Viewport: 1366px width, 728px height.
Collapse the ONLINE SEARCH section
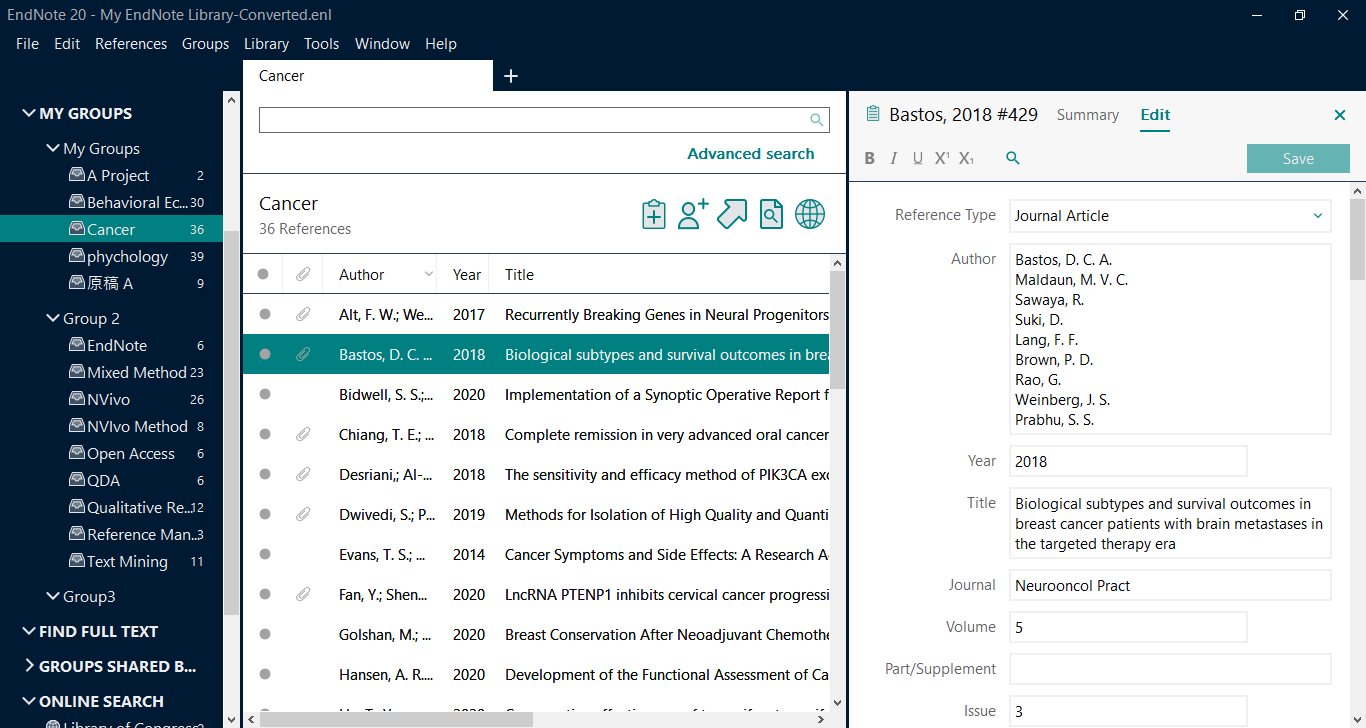(28, 702)
